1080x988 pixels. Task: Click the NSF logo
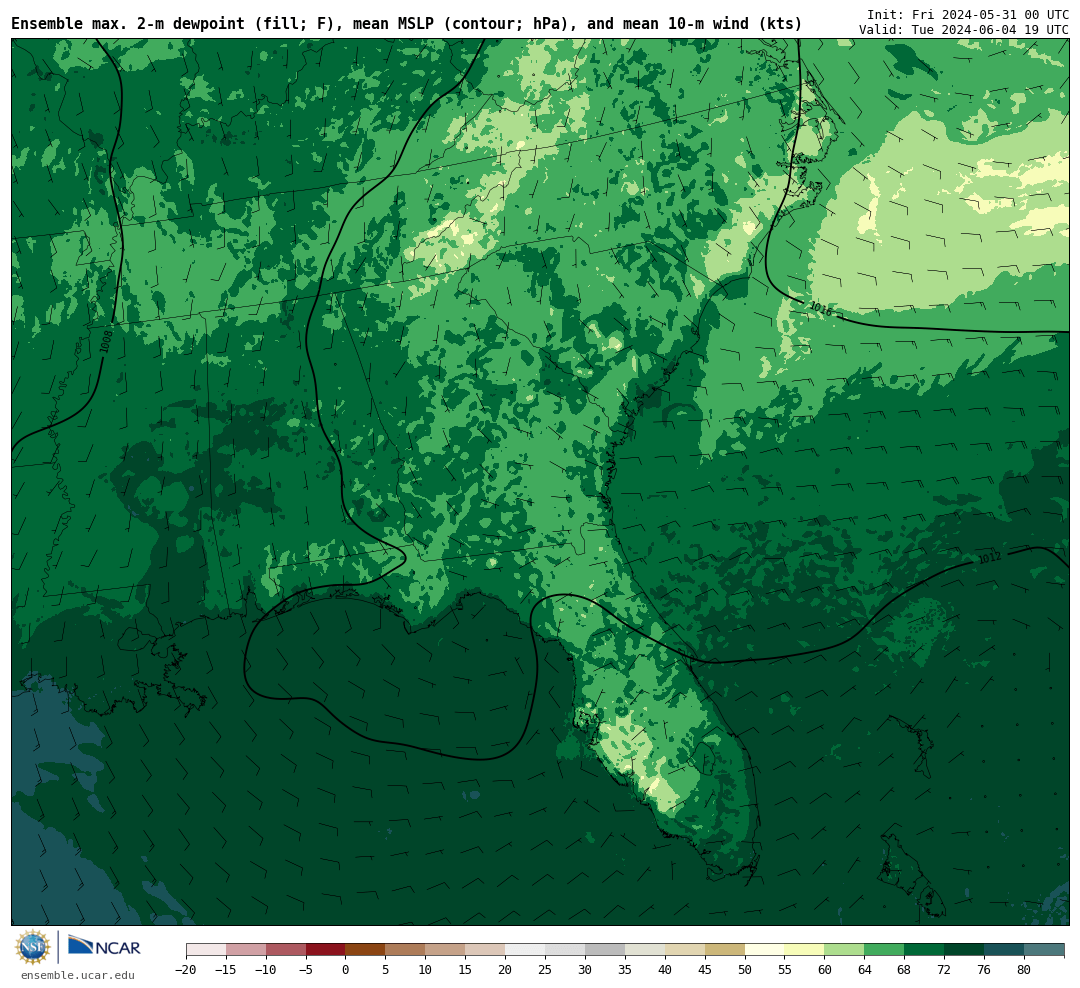tap(32, 947)
